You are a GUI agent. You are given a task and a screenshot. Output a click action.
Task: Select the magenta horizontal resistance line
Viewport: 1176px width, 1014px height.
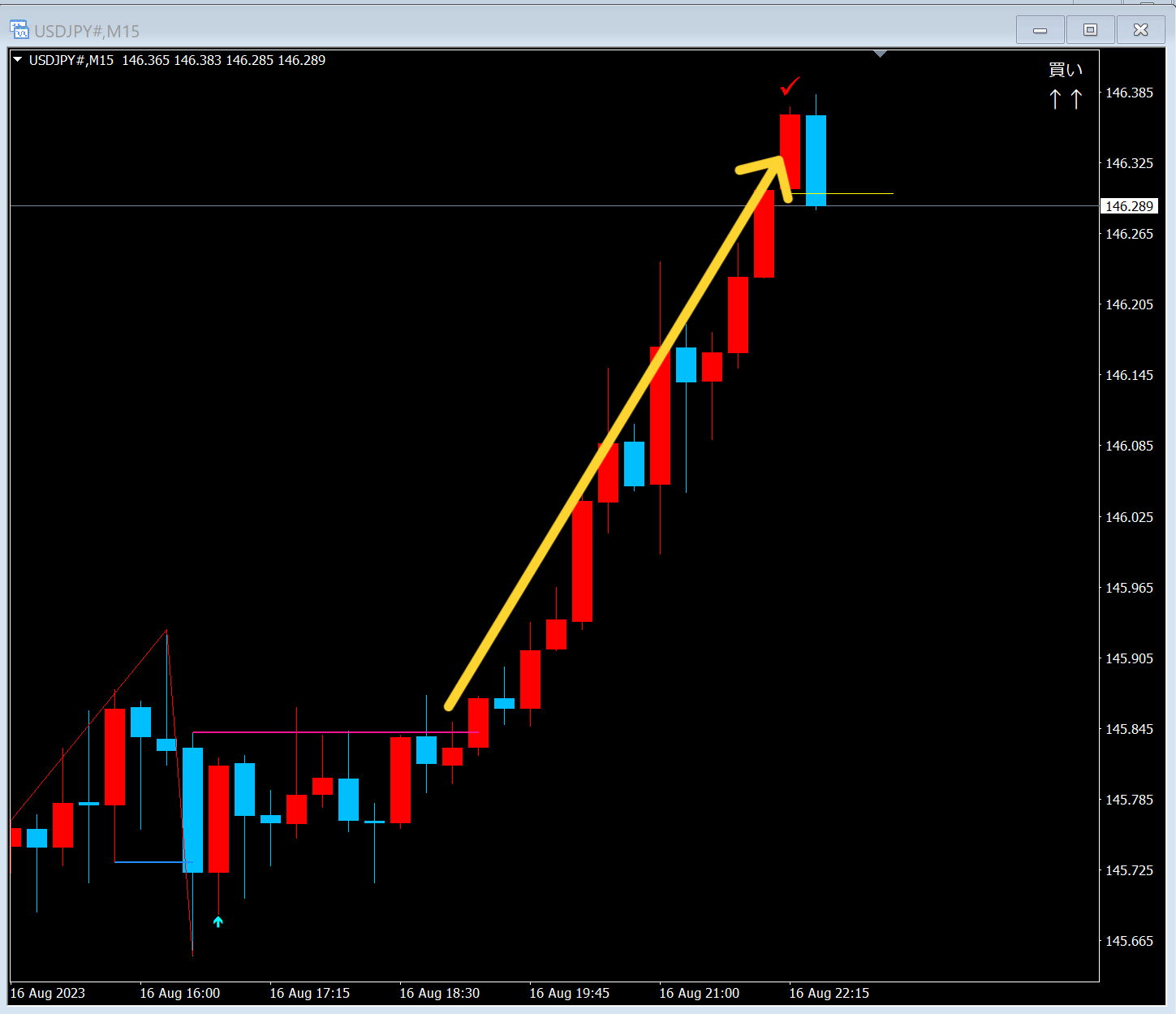click(335, 732)
